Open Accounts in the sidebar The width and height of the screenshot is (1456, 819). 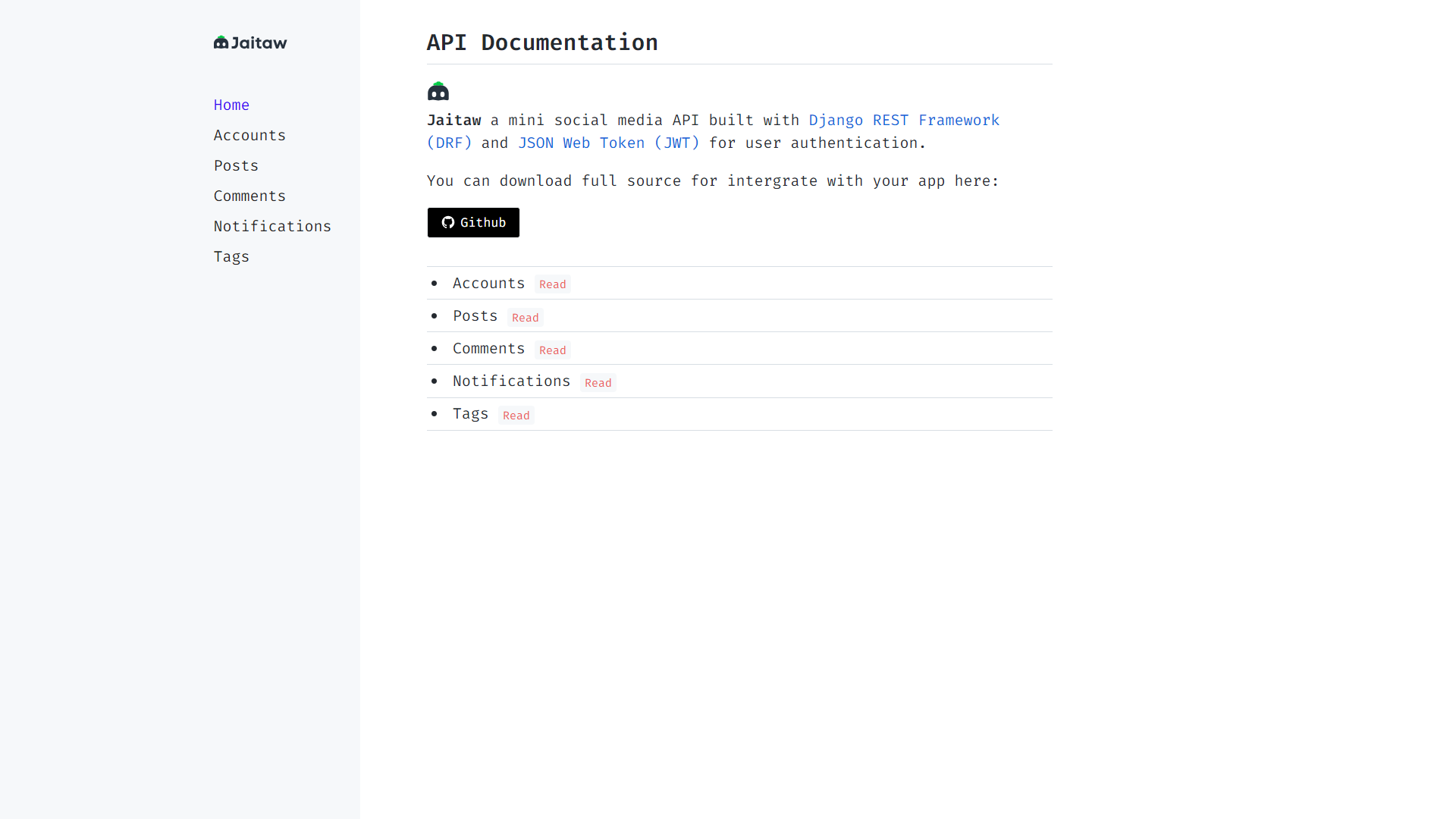pyautogui.click(x=249, y=136)
